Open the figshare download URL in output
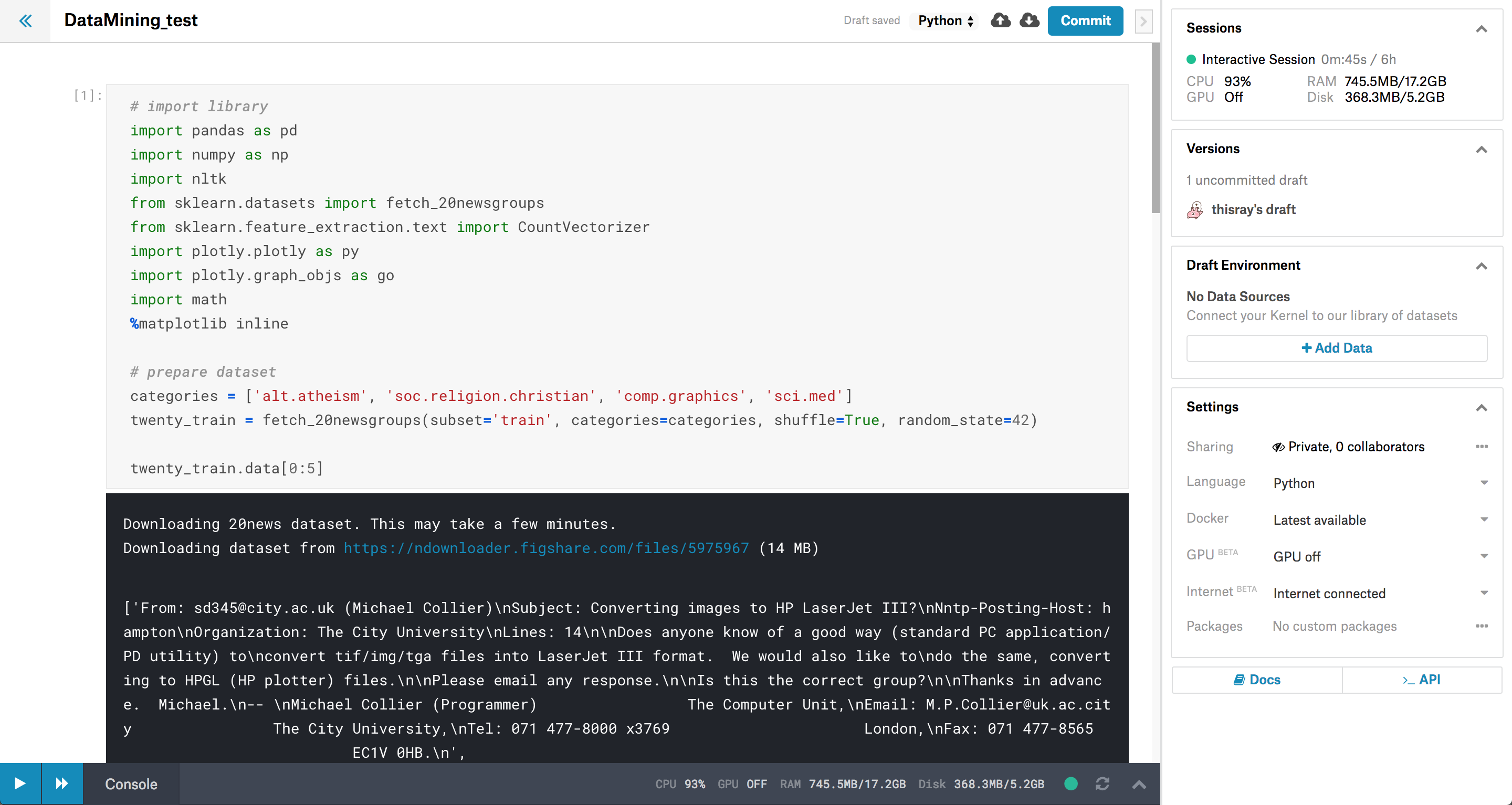 tap(546, 548)
